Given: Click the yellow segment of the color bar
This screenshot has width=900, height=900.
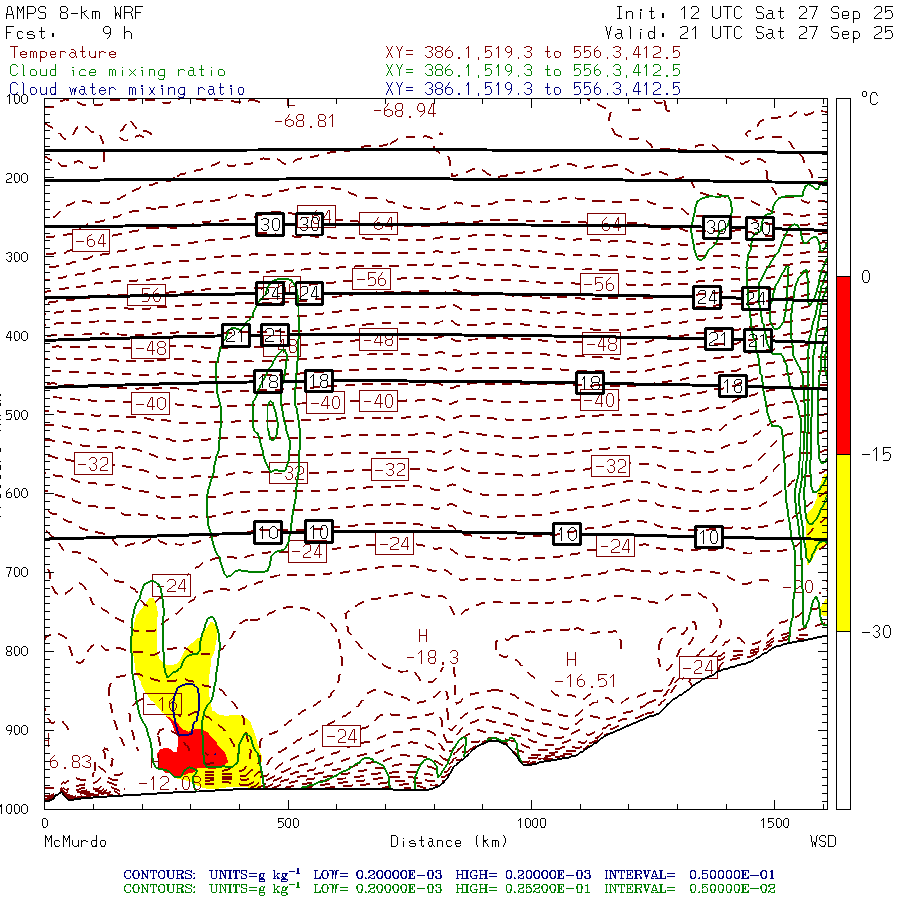Looking at the screenshot, I should click(x=843, y=543).
